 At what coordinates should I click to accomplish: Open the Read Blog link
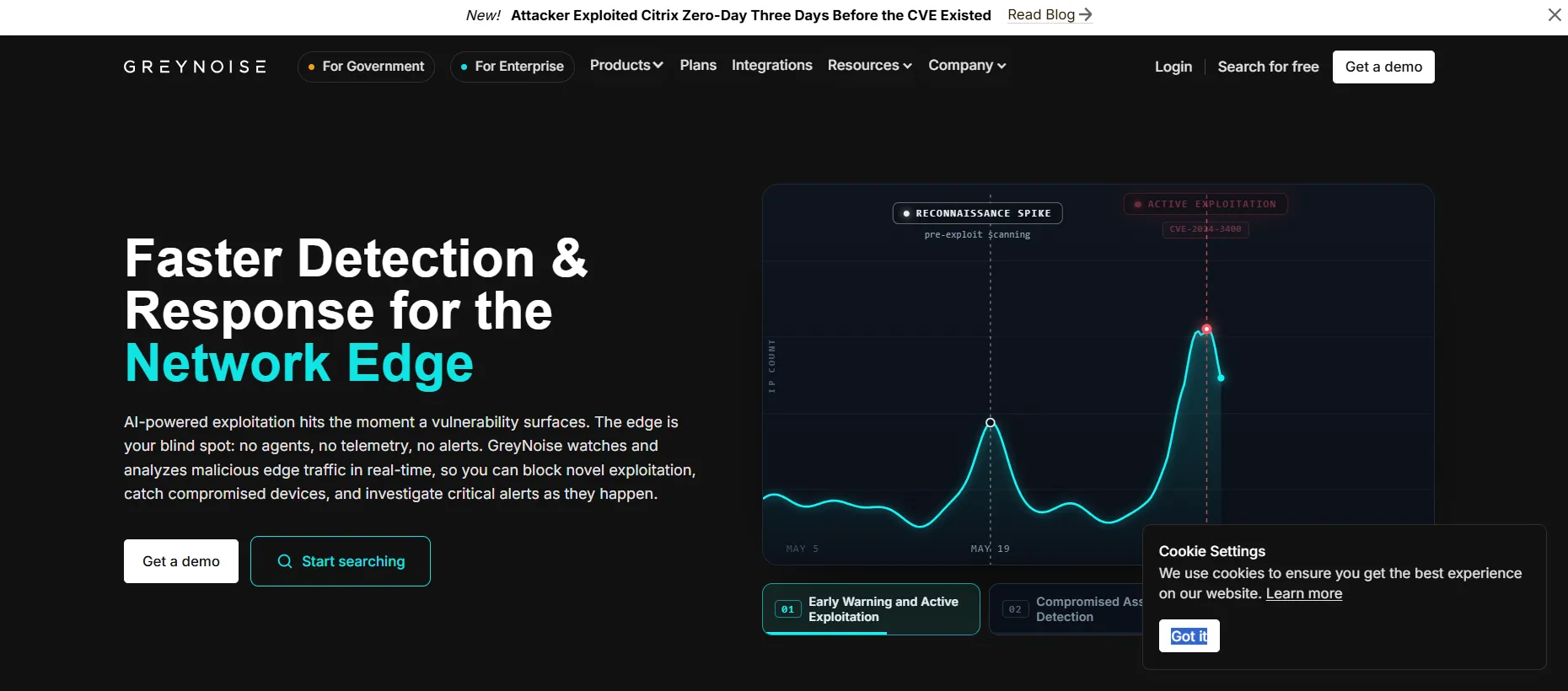click(1050, 14)
